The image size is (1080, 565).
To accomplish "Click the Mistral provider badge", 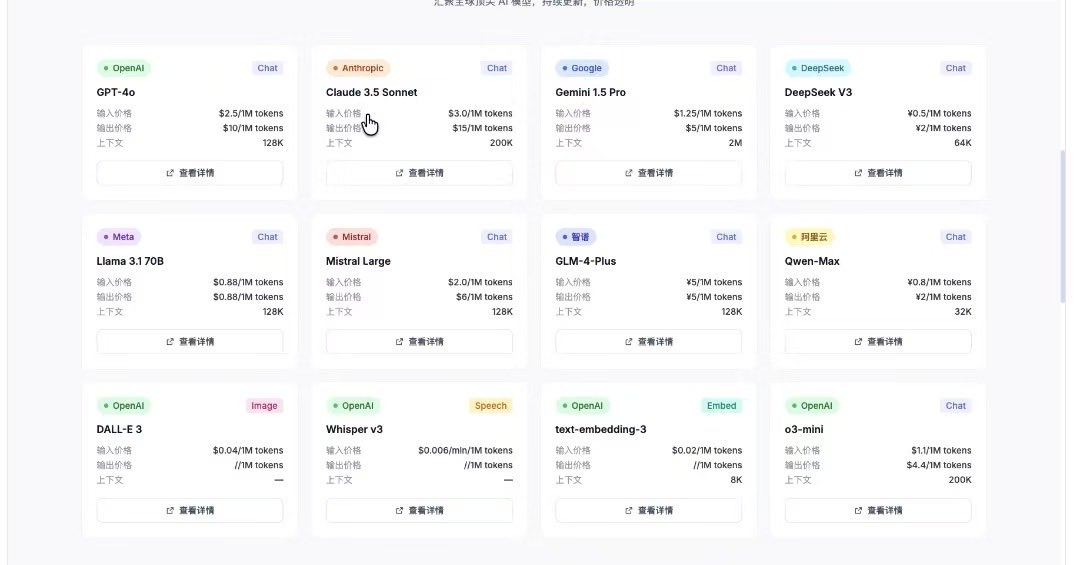I will 352,237.
